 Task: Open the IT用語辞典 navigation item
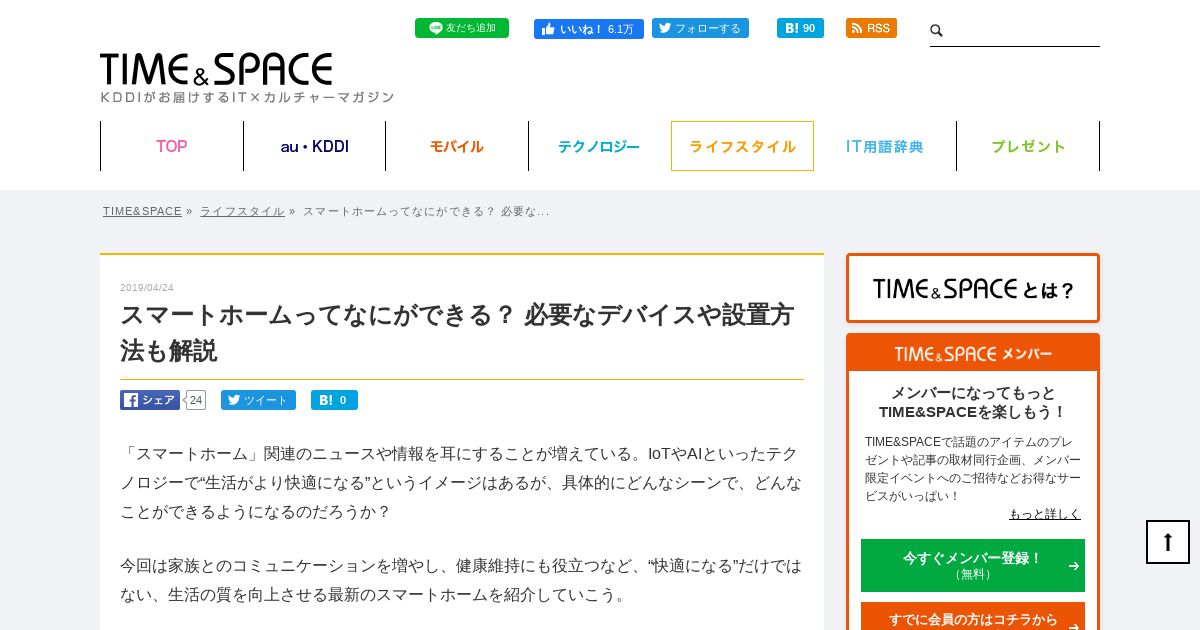pyautogui.click(x=885, y=146)
